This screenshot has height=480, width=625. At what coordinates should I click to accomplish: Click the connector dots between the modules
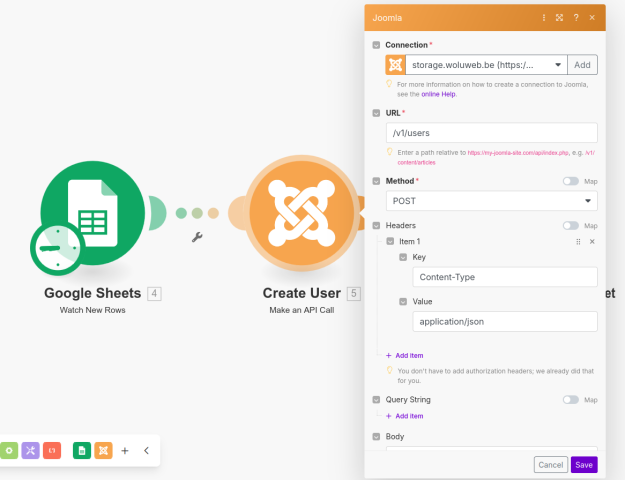click(x=197, y=213)
